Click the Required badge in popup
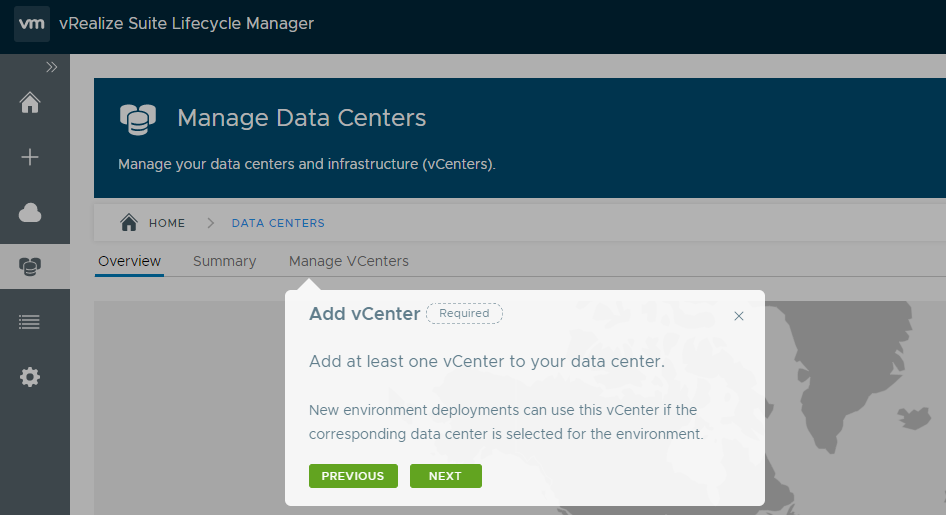 (x=464, y=313)
